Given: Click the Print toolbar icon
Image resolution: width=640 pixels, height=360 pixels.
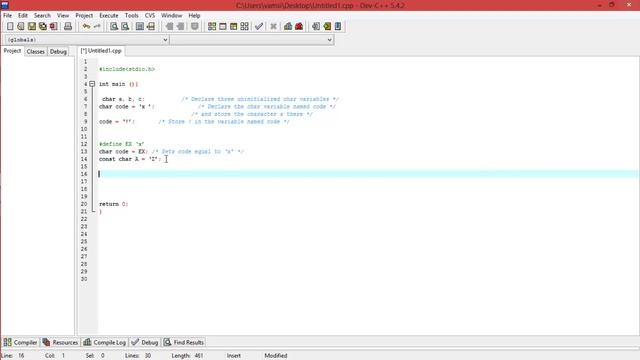Looking at the screenshot, I should [68, 27].
